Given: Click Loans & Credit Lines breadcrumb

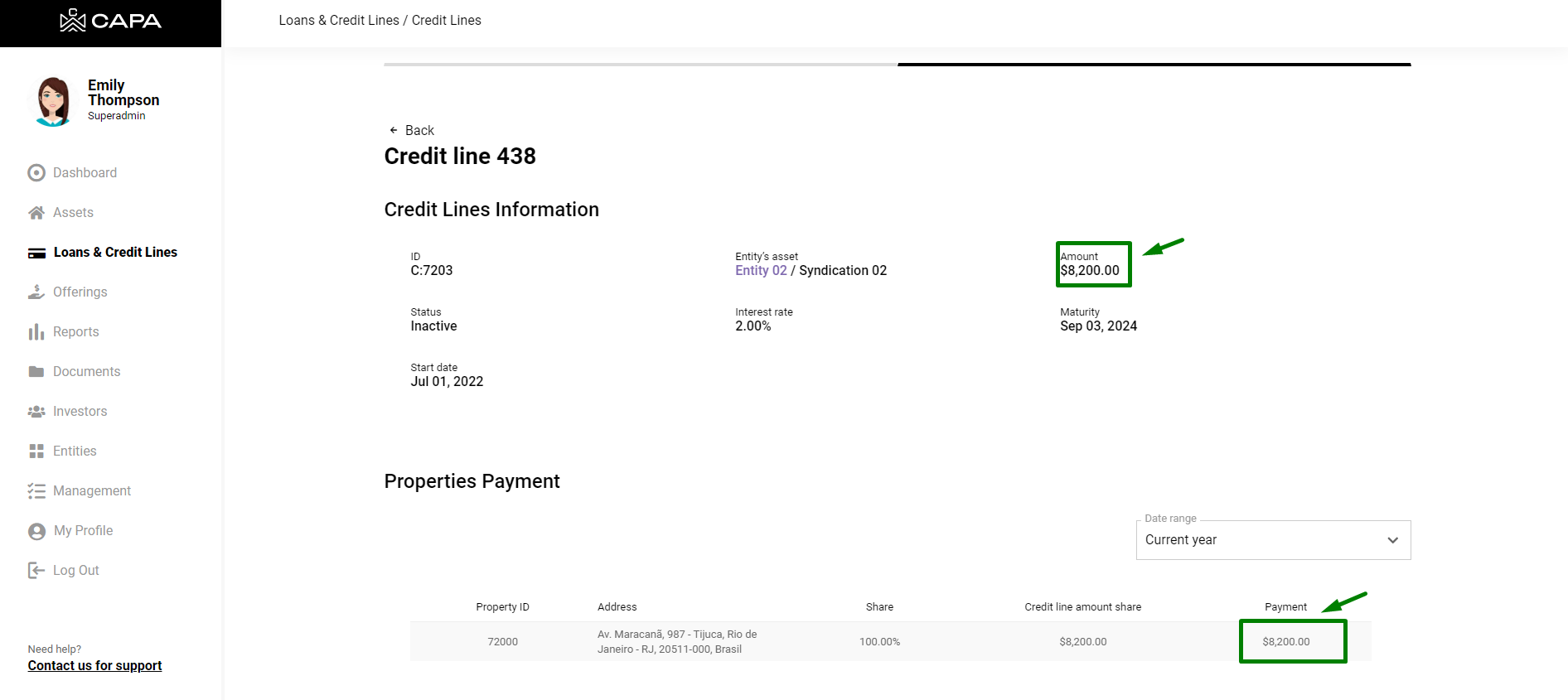Looking at the screenshot, I should [x=339, y=20].
